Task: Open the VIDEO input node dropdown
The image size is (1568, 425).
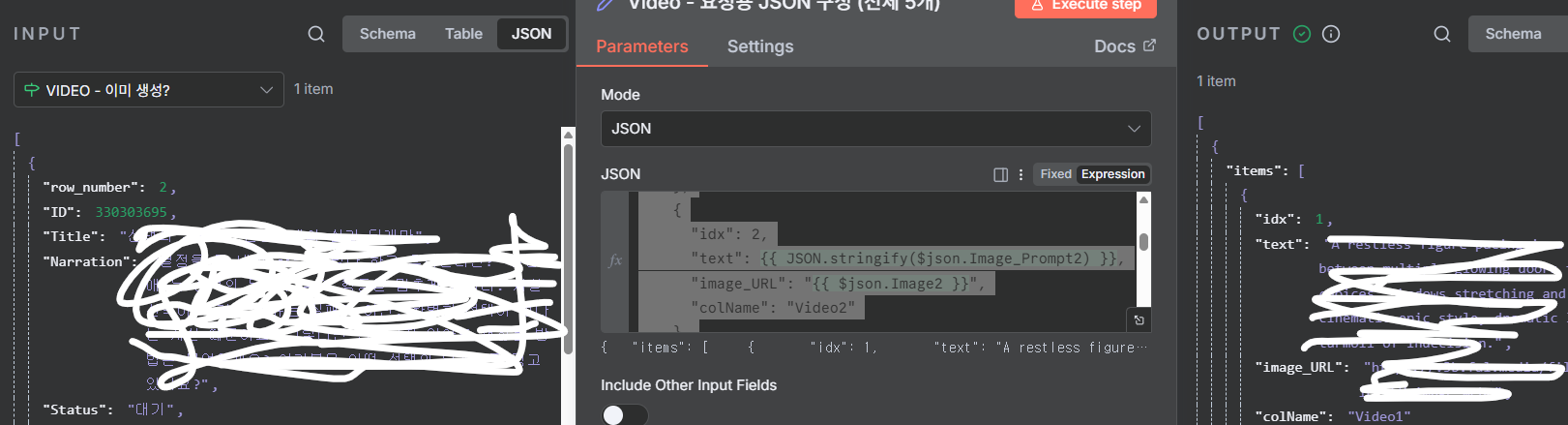Action: pyautogui.click(x=149, y=90)
